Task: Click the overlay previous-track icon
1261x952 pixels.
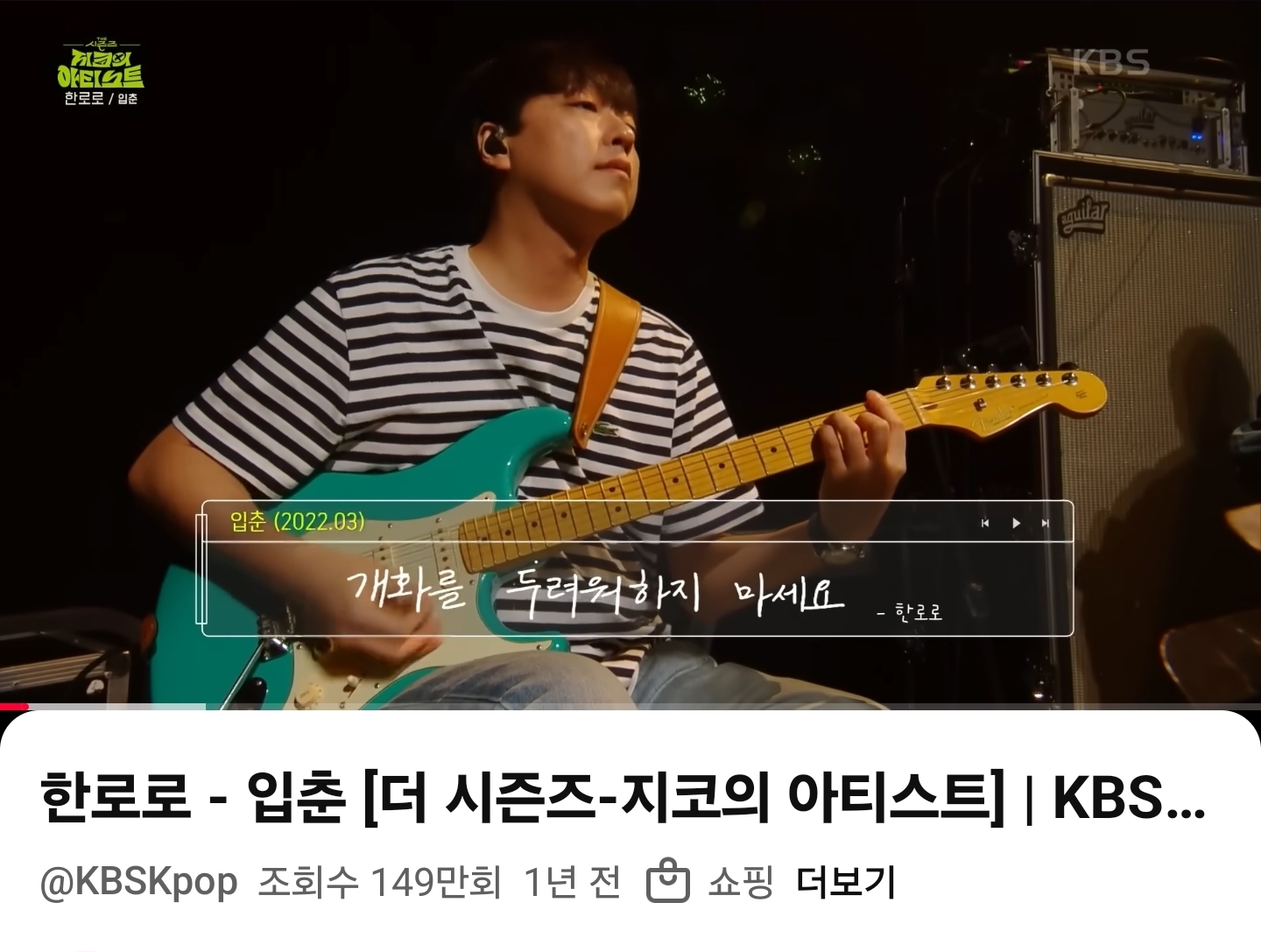Action: (985, 523)
